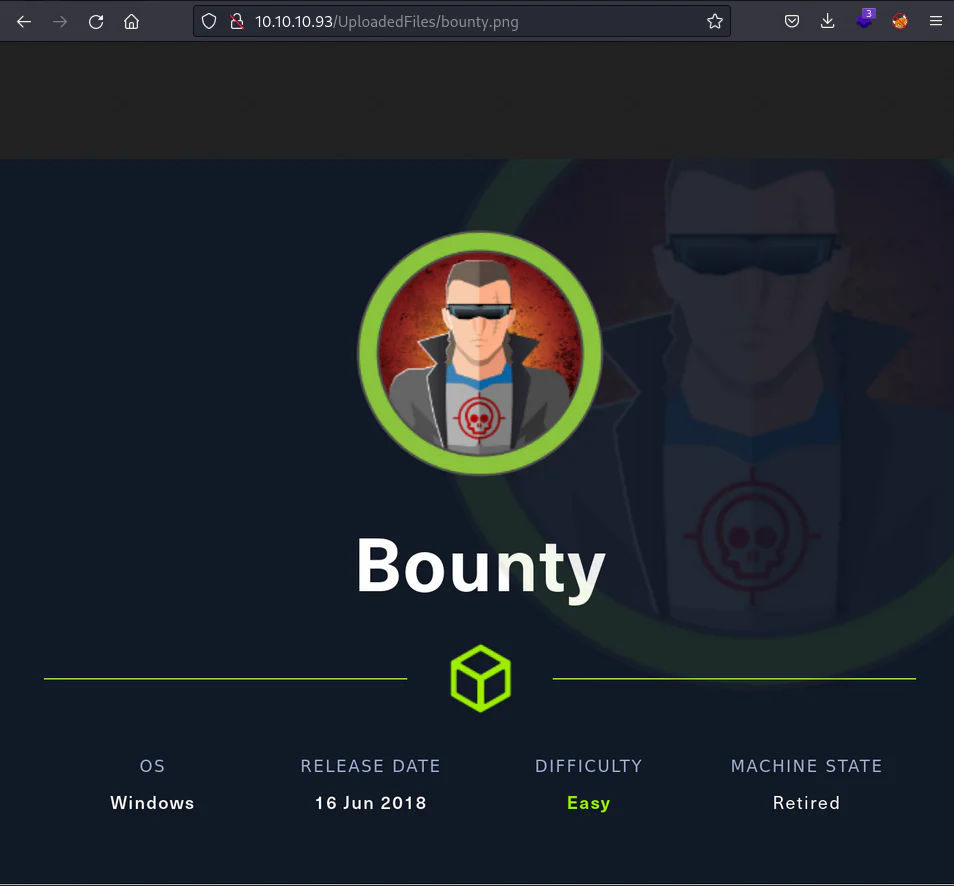Click the Windows value
Screen dimensions: 954x886
pos(152,803)
